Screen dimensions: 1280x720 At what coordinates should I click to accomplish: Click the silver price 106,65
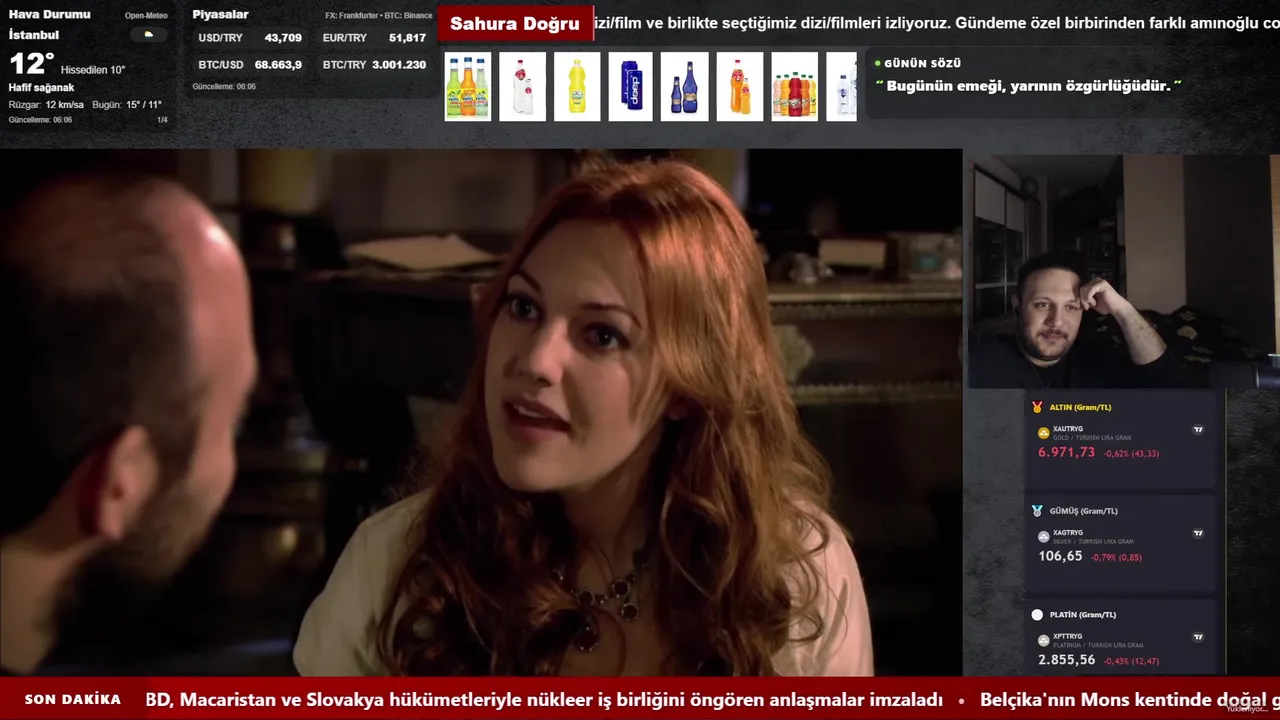[1060, 557]
